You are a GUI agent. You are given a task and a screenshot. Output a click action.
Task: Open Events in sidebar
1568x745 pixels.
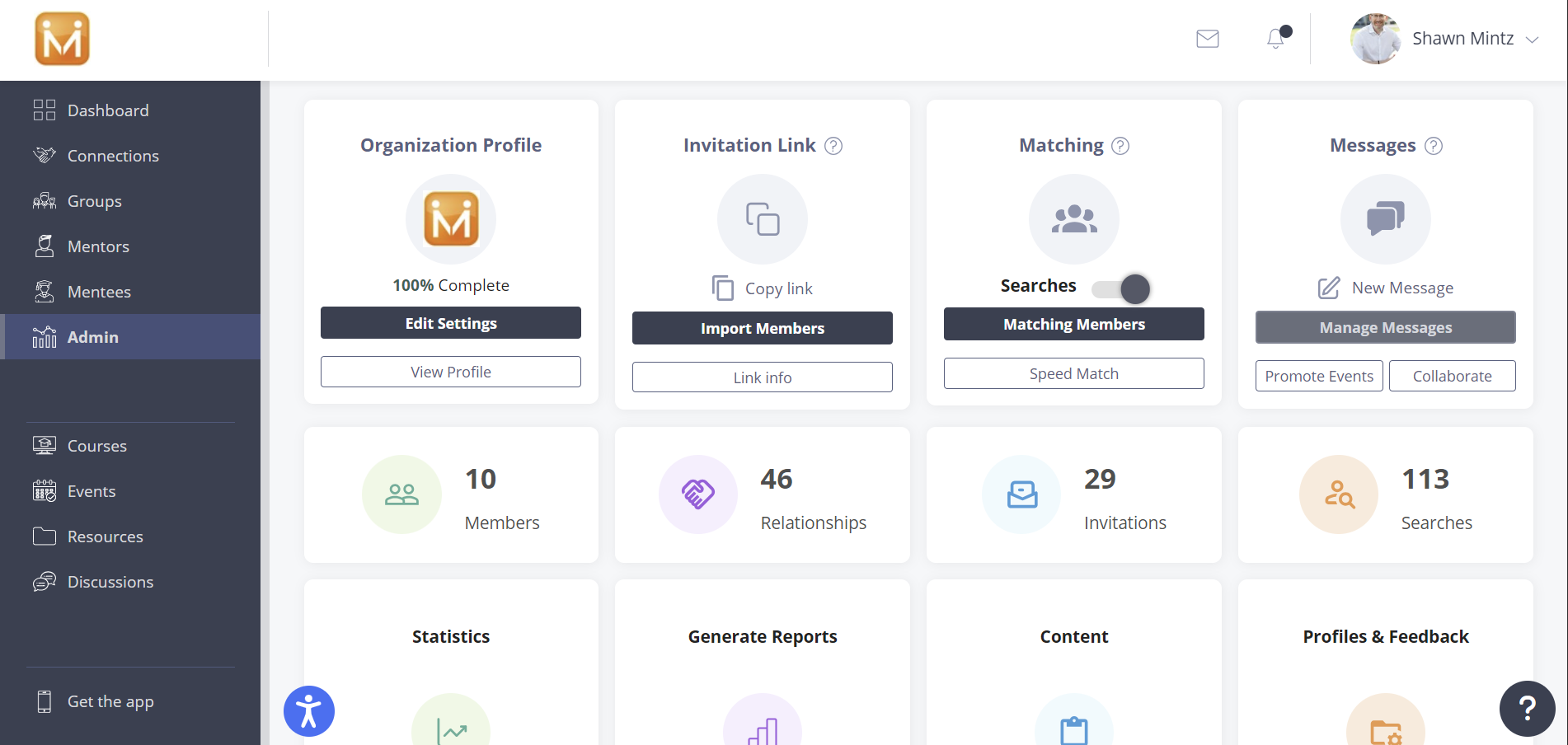[x=130, y=491]
